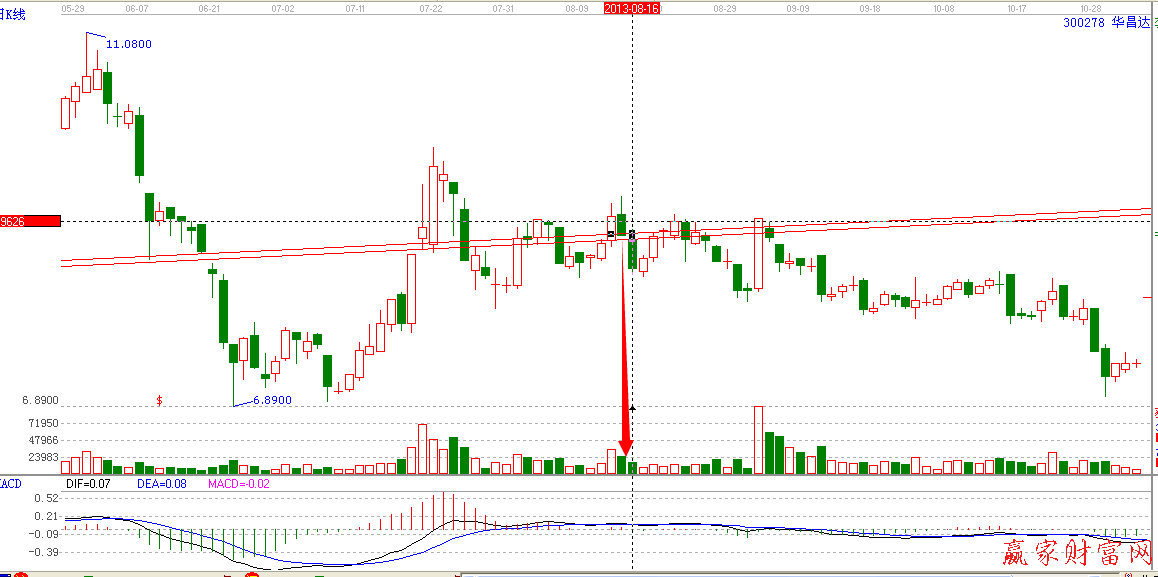Select the upper red trend line at right edge
The width and height of the screenshot is (1158, 577).
click(x=1140, y=210)
